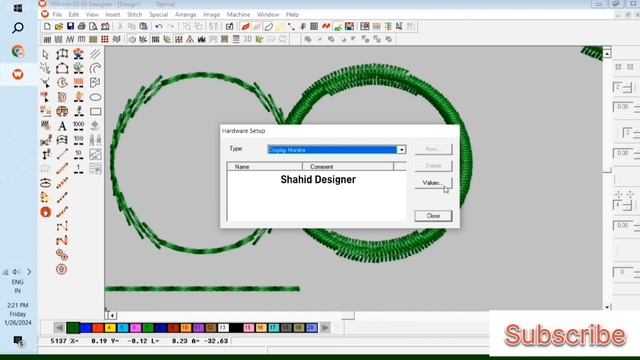Click the taskbar Search magnifier icon
This screenshot has width=640, height=360.
coord(18,28)
